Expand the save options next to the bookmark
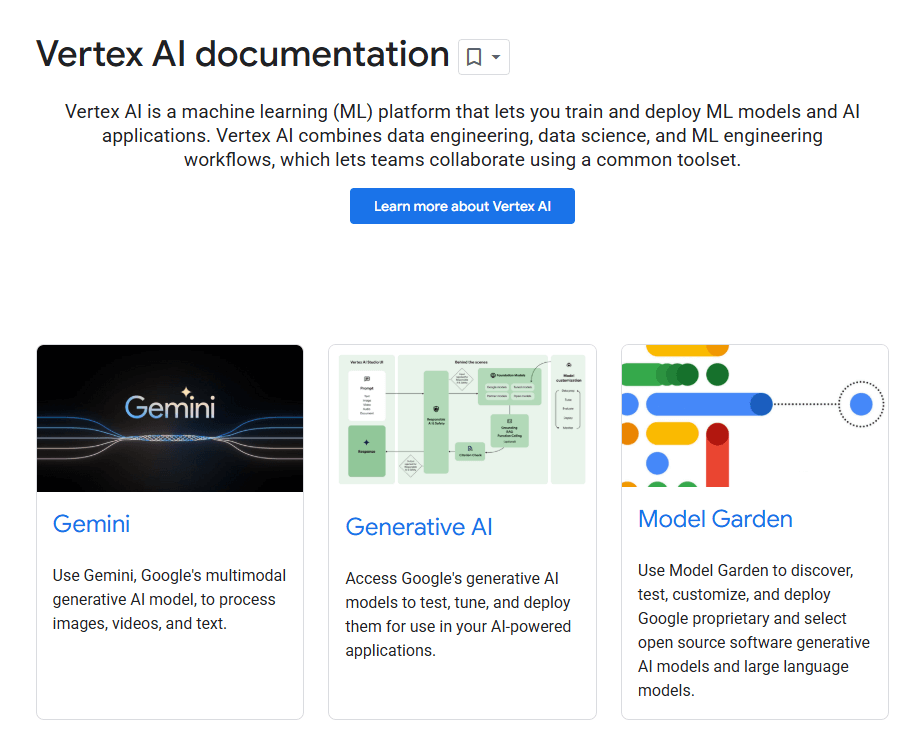 [x=496, y=57]
